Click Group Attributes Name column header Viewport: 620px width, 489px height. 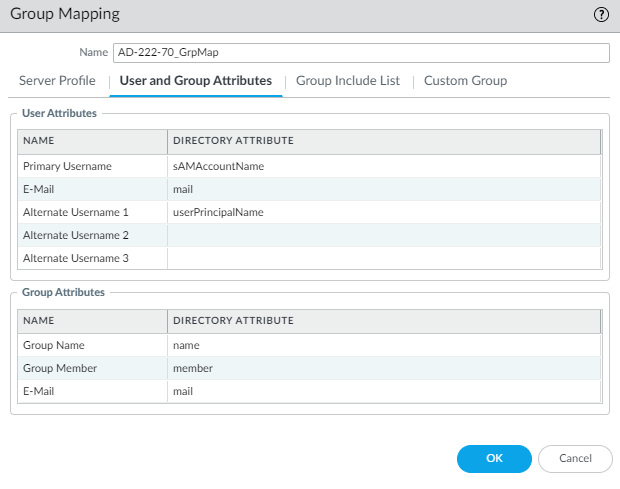point(92,320)
